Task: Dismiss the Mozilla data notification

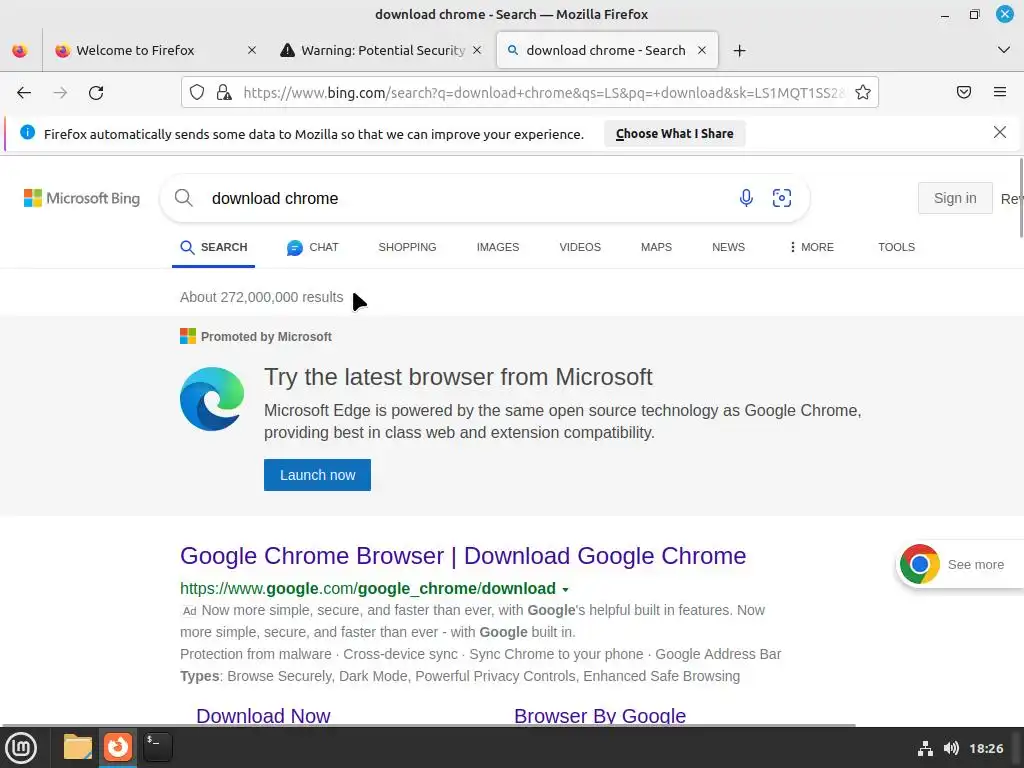Action: click(999, 133)
